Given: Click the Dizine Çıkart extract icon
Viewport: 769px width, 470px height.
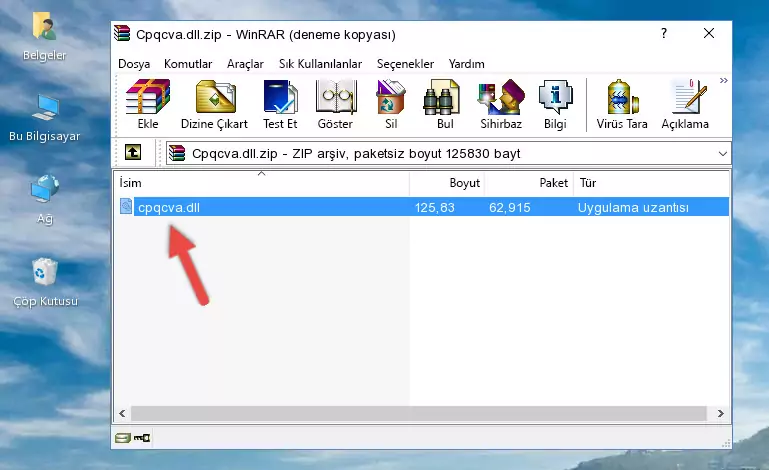Looking at the screenshot, I should point(214,104).
